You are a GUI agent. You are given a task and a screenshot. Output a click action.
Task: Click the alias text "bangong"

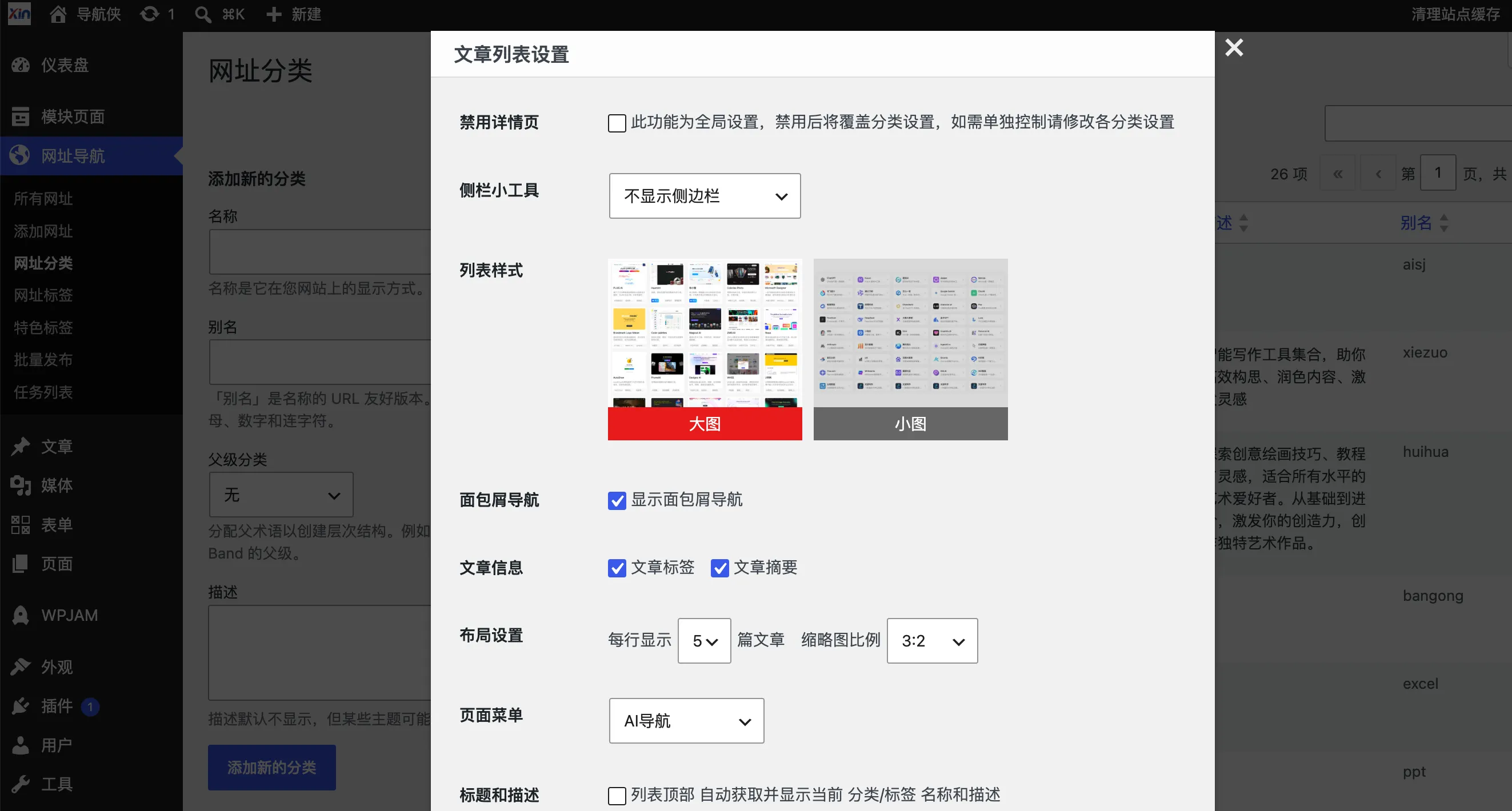1433,596
